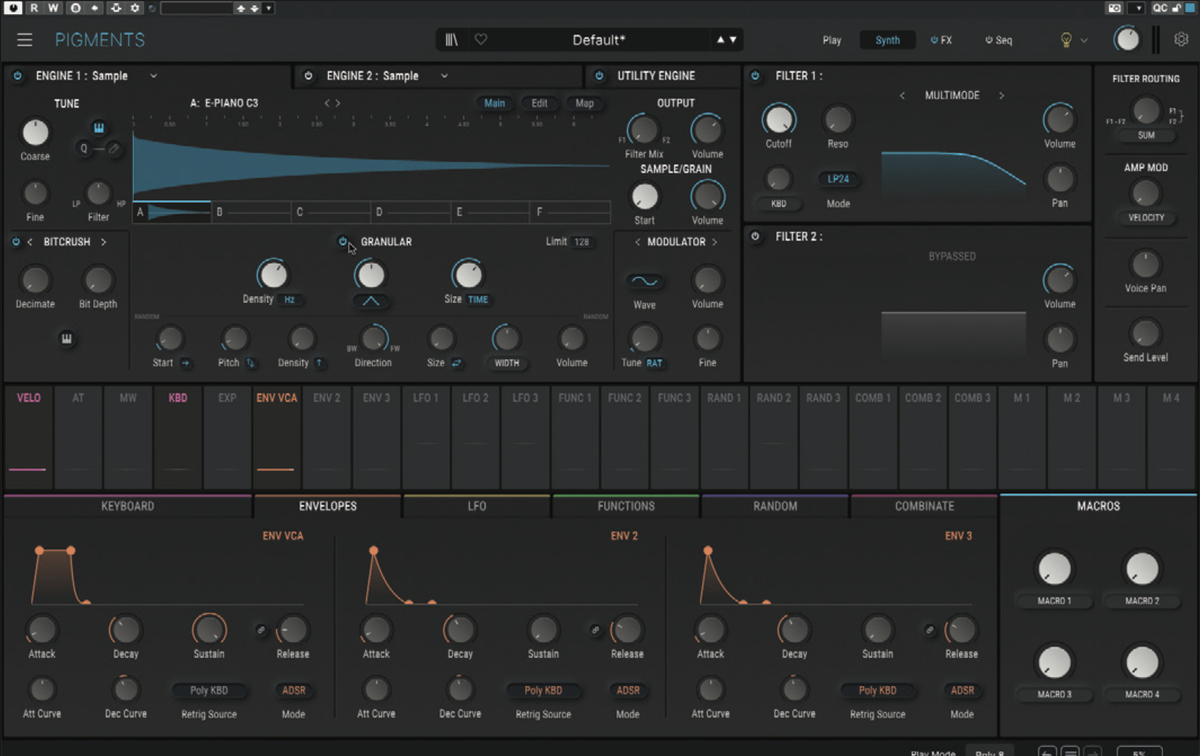The height and width of the screenshot is (756, 1200).
Task: Click the lightbulb tutorials icon
Action: pos(1066,40)
